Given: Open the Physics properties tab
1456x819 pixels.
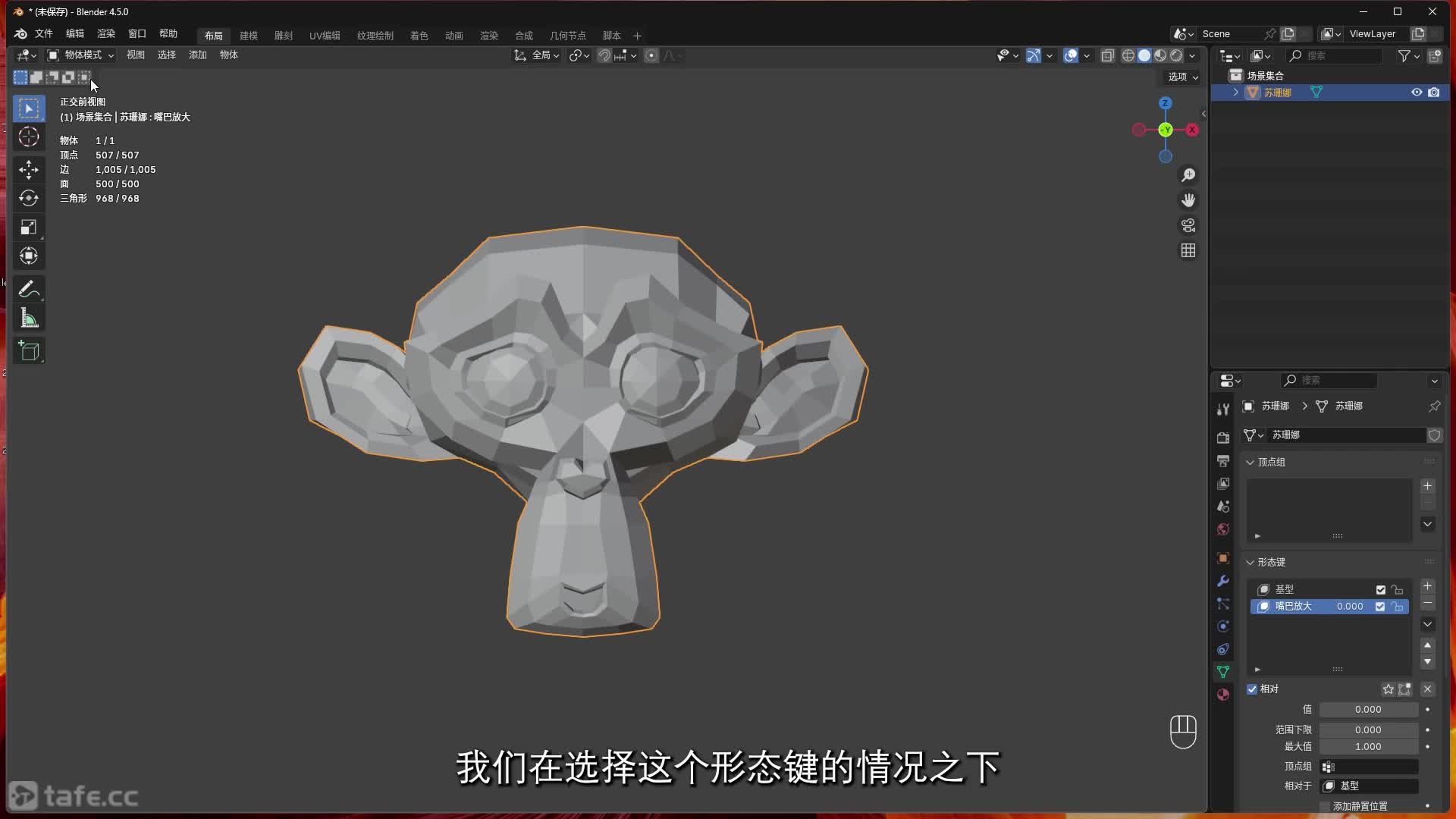Looking at the screenshot, I should [x=1222, y=626].
